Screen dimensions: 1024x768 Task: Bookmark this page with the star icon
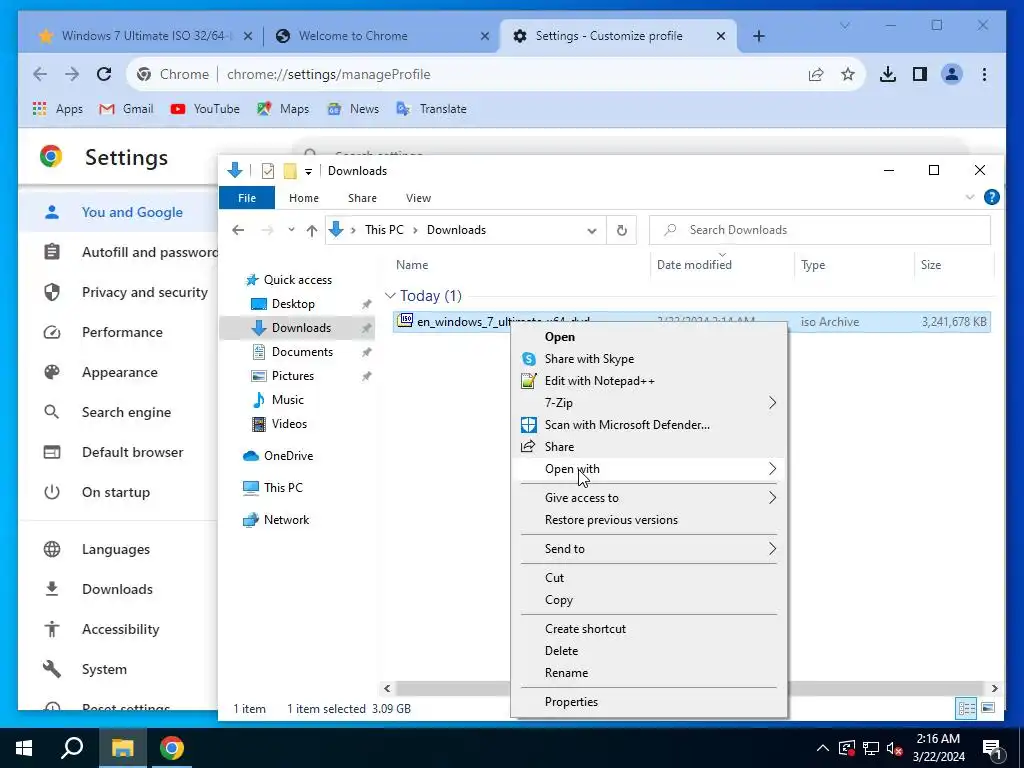pyautogui.click(x=848, y=74)
